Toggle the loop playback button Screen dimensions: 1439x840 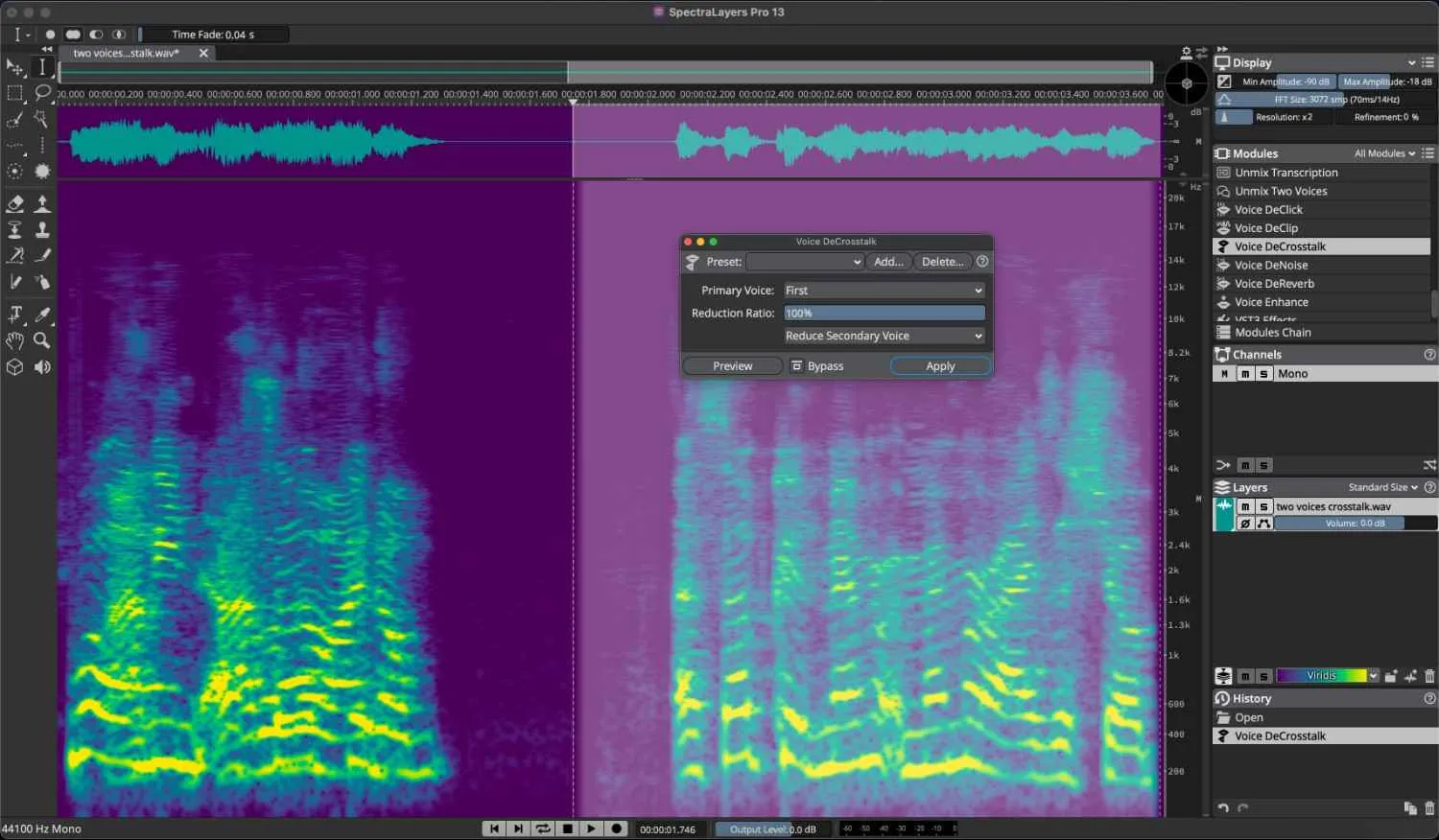pos(543,828)
